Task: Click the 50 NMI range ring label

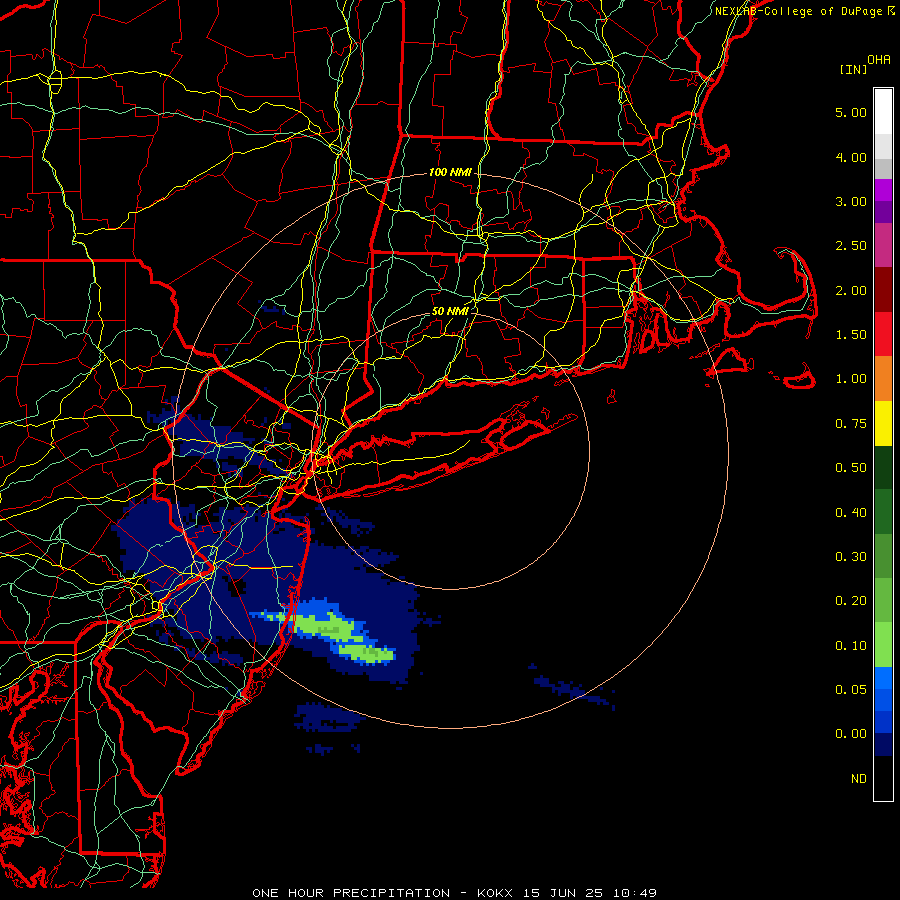Action: coord(450,311)
